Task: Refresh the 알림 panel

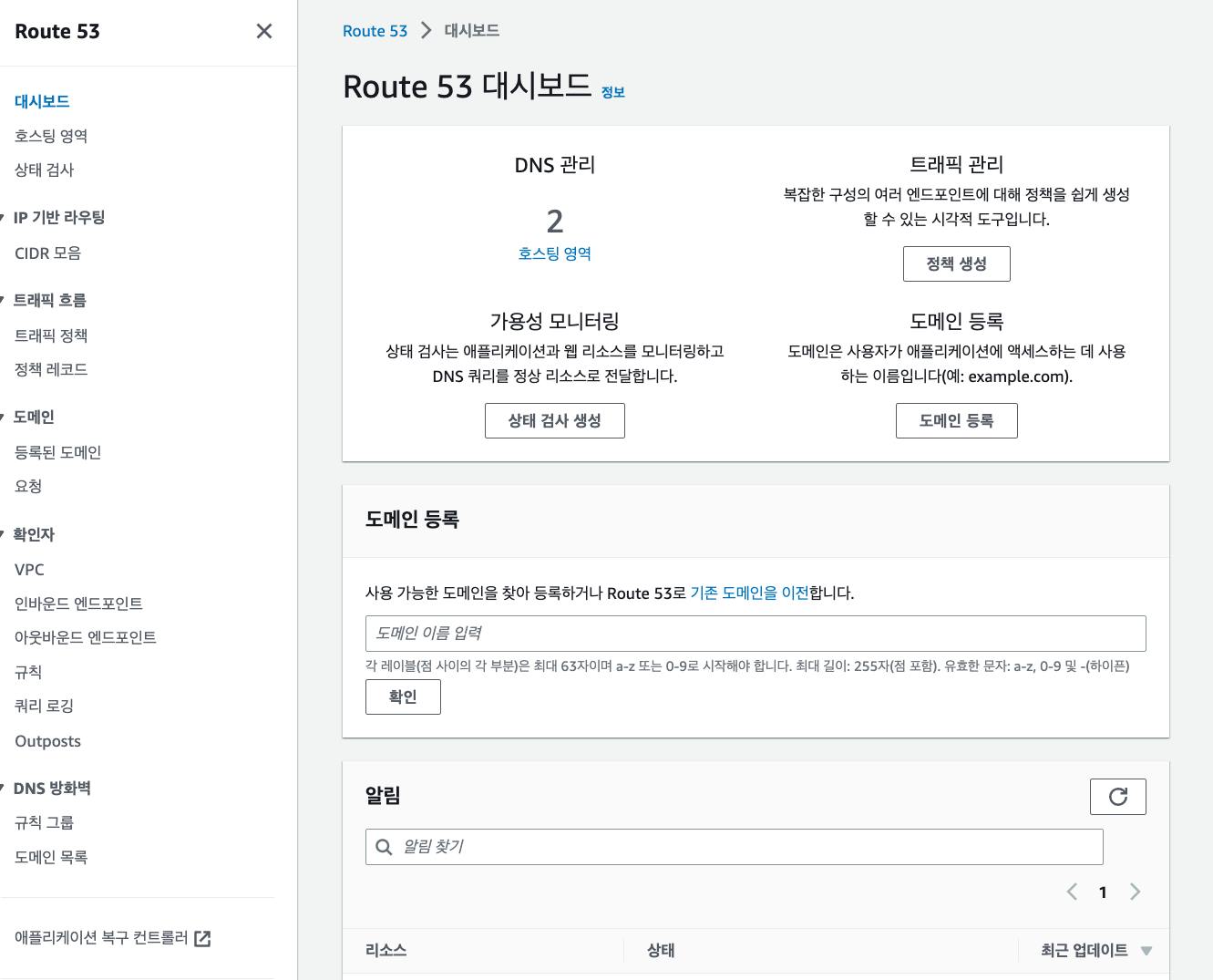Action: (1117, 797)
